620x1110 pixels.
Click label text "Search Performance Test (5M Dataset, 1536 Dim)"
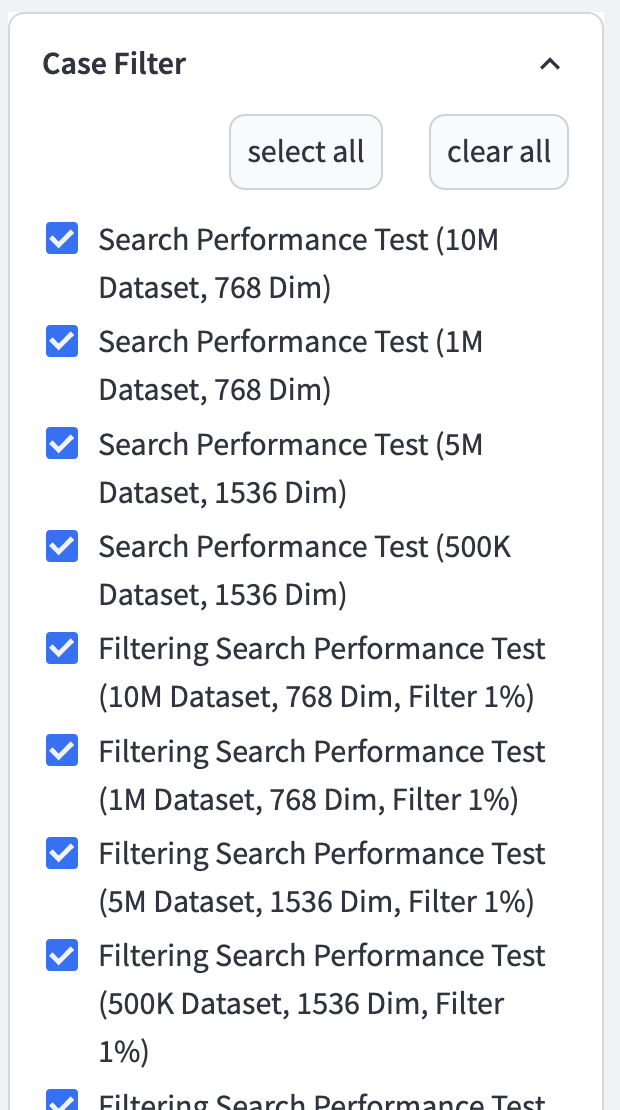point(290,468)
